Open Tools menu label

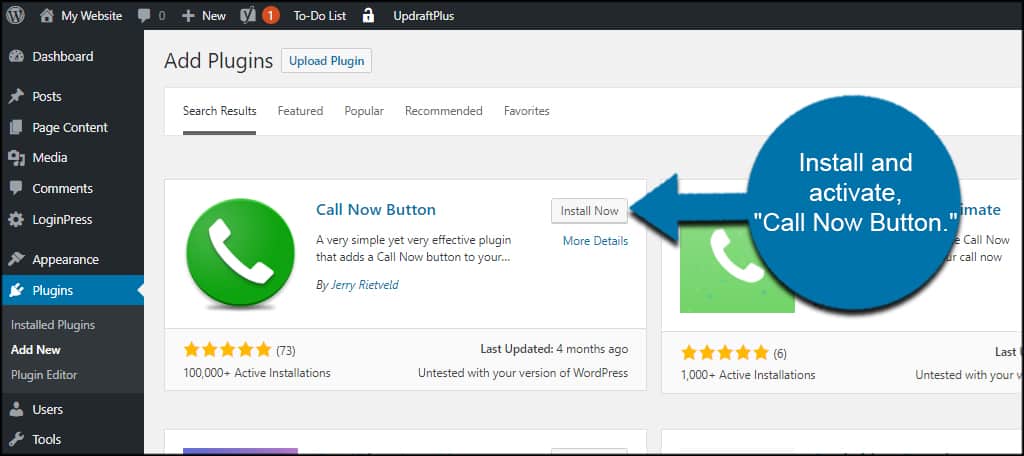tap(46, 440)
